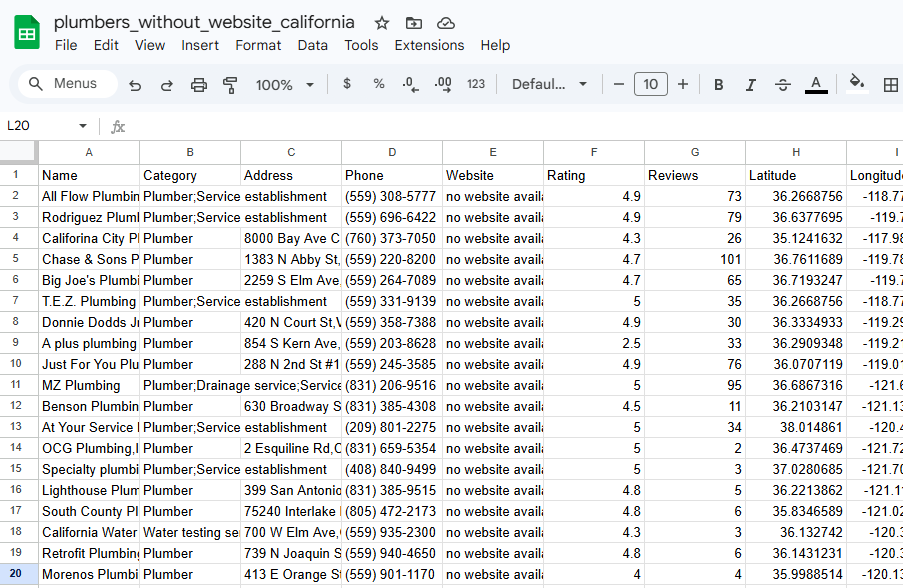This screenshot has height=588, width=903.
Task: Click the Menus search button
Action: coord(66,84)
